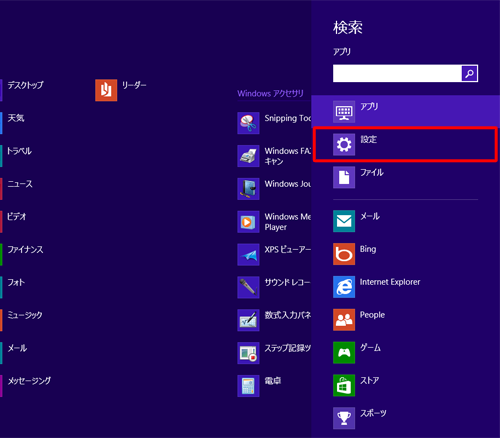Open the People app icon
500x438 pixels.
coord(344,320)
